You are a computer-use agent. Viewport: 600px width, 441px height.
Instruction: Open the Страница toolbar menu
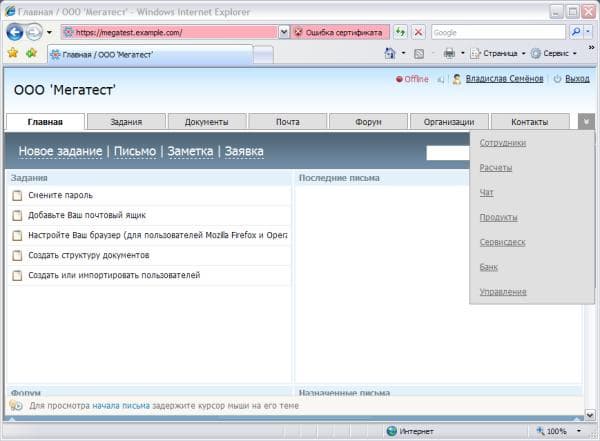(x=498, y=54)
